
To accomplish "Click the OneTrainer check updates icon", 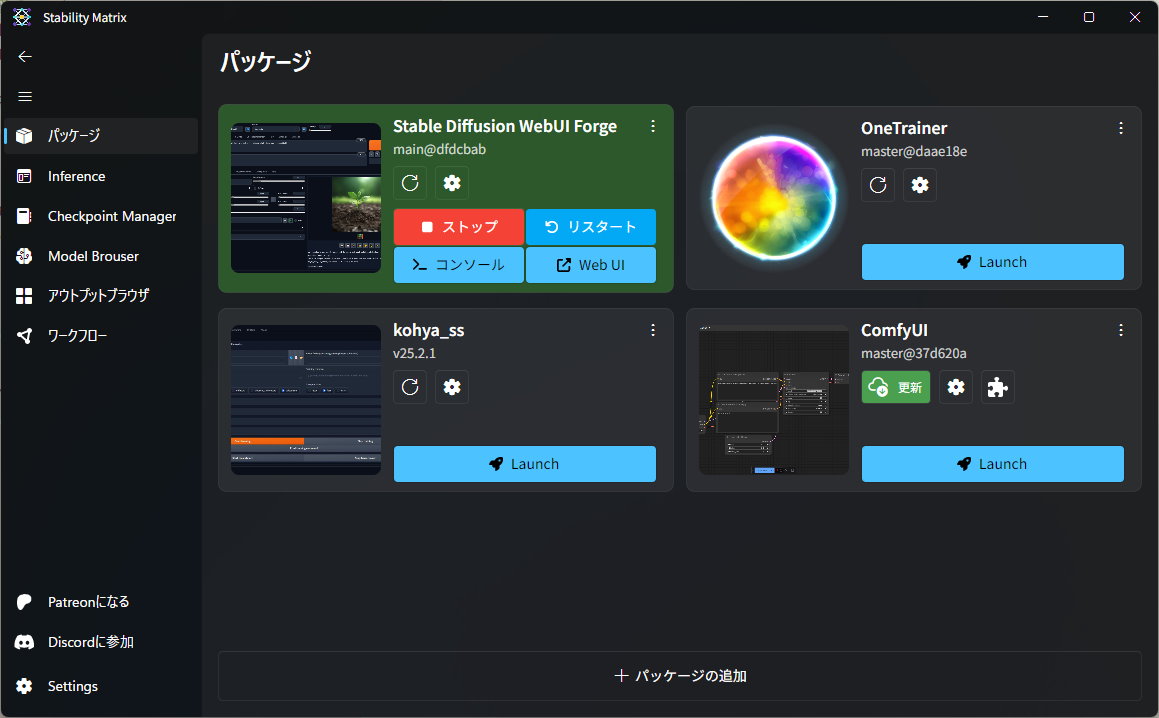I will coord(878,185).
